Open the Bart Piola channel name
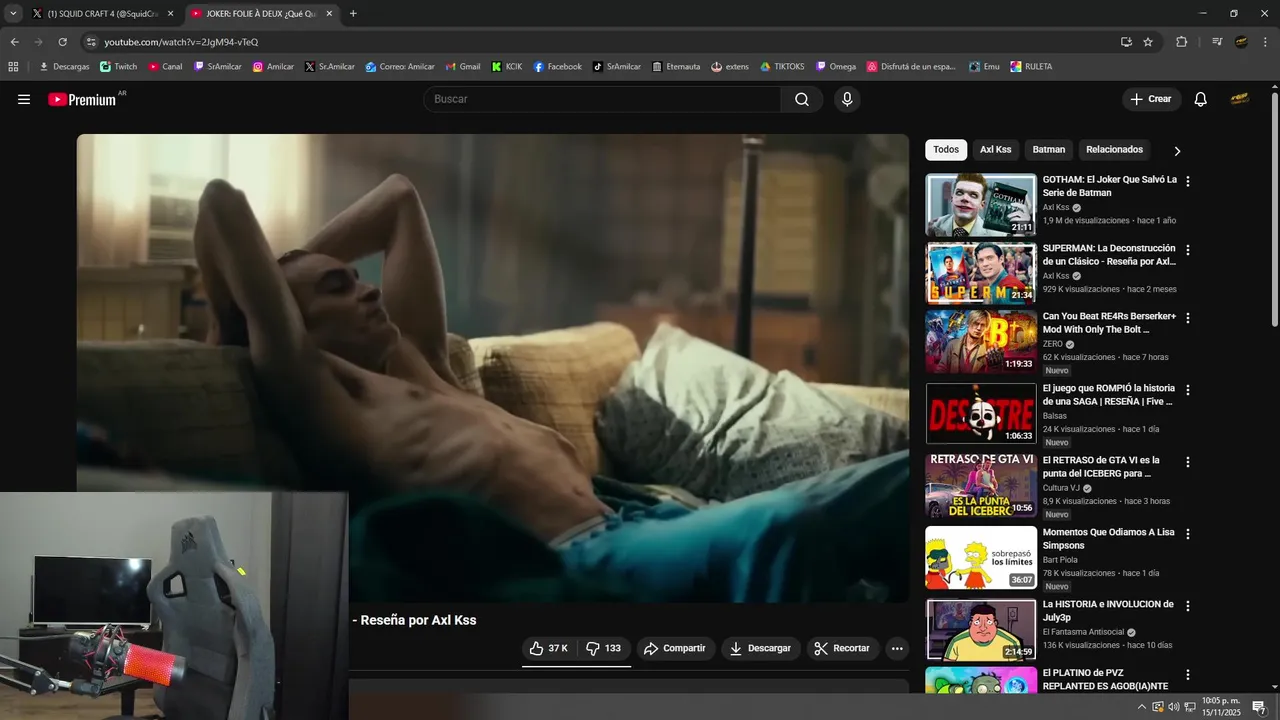Viewport: 1280px width, 720px height. [x=1060, y=560]
